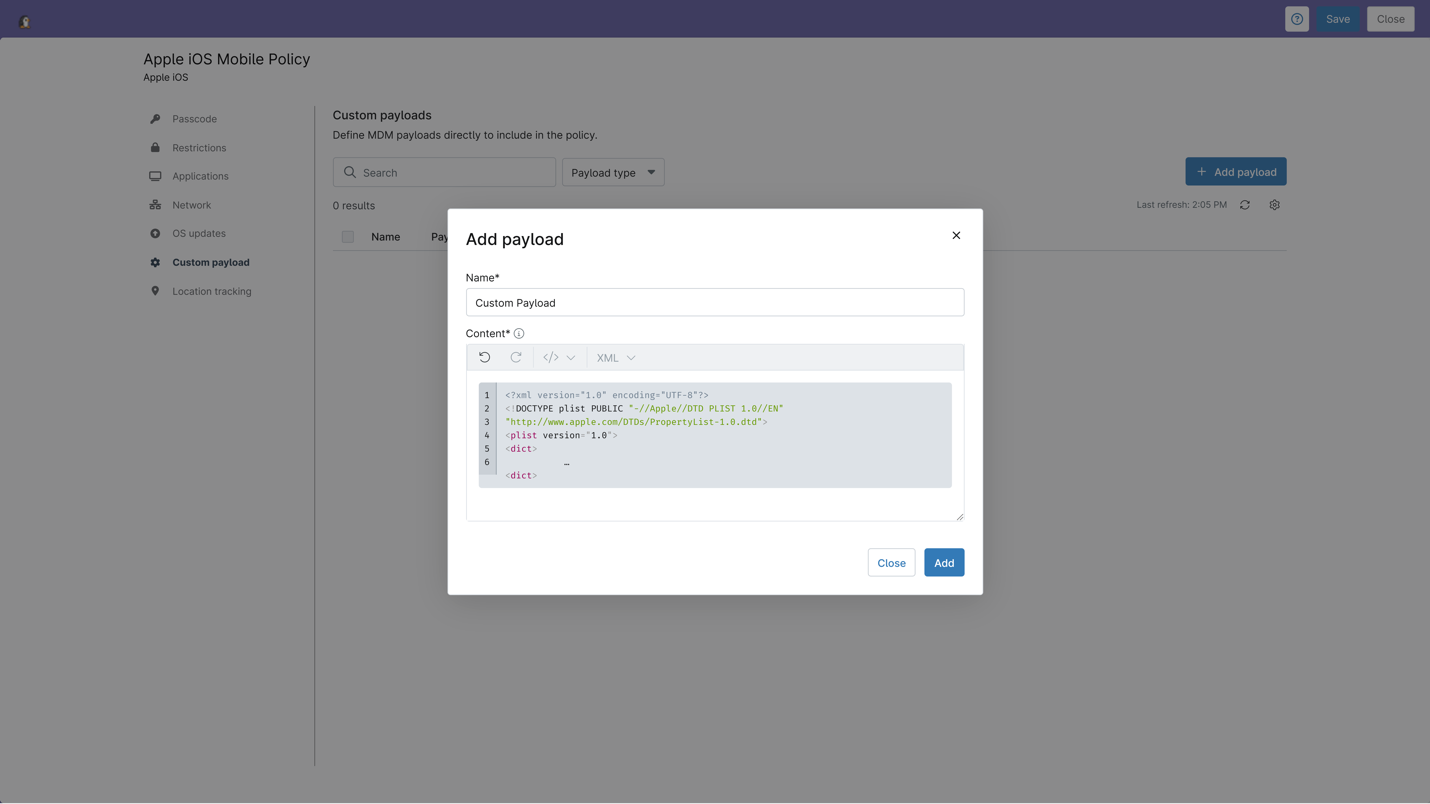Click the redo icon in the code editor

516,357
